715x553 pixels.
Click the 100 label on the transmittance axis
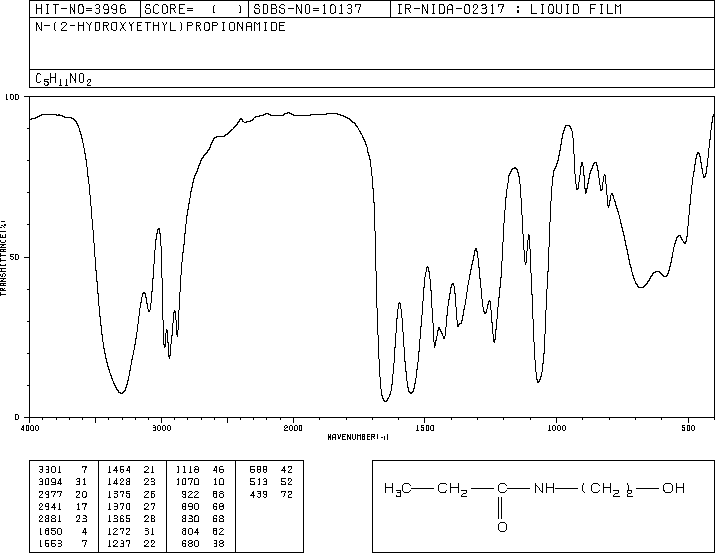click(x=12, y=97)
